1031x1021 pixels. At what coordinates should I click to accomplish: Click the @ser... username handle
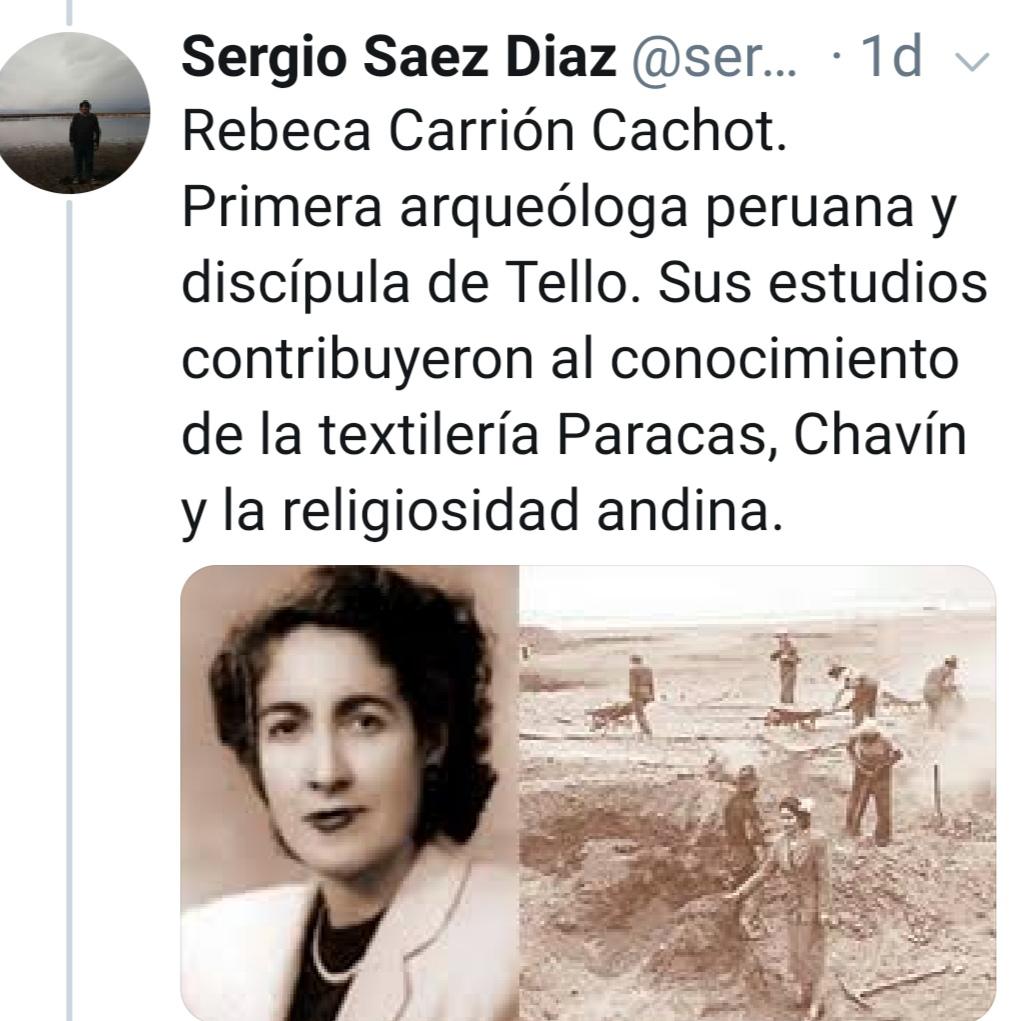(715, 59)
